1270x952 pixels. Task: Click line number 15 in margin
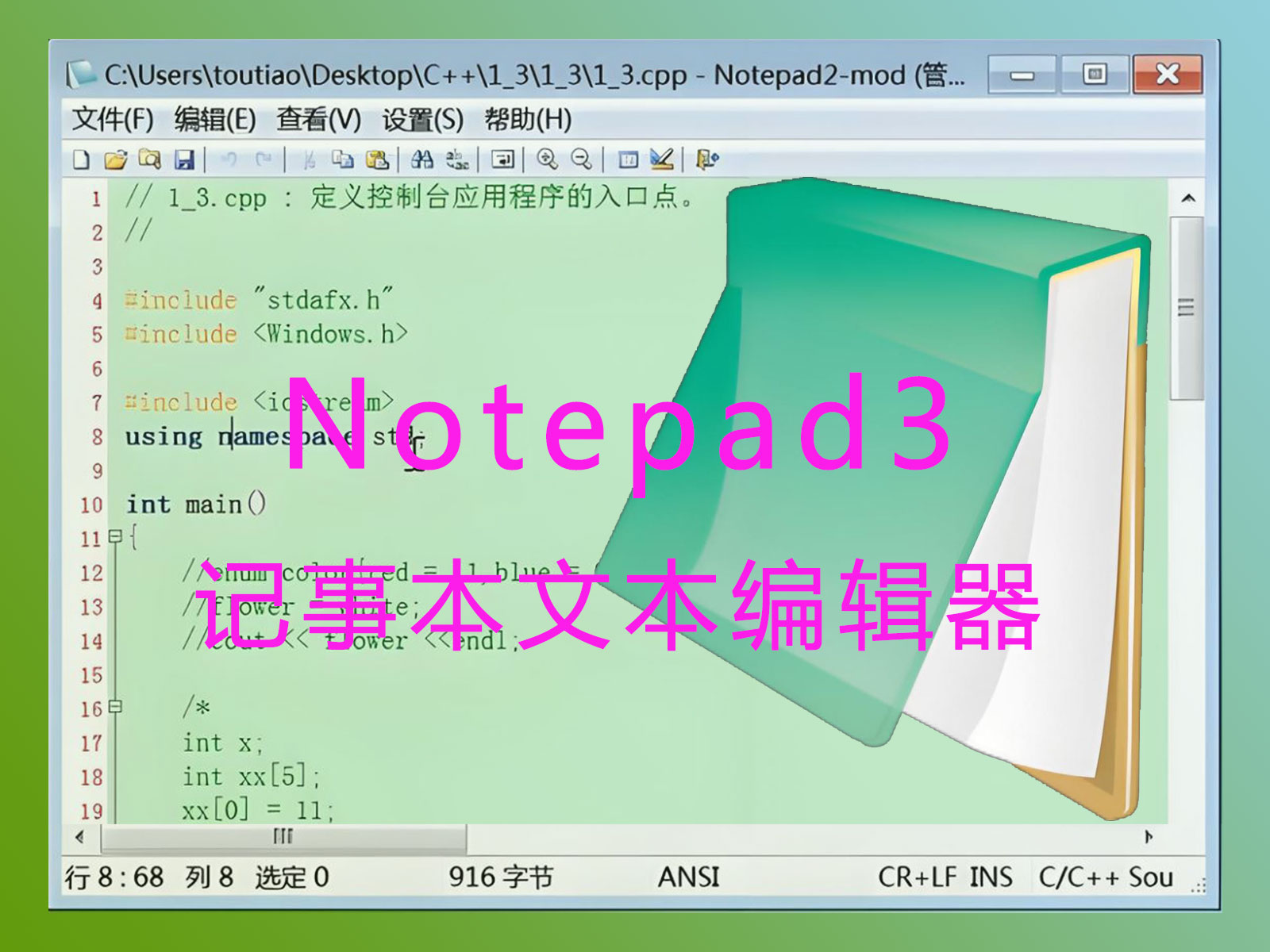pyautogui.click(x=91, y=676)
